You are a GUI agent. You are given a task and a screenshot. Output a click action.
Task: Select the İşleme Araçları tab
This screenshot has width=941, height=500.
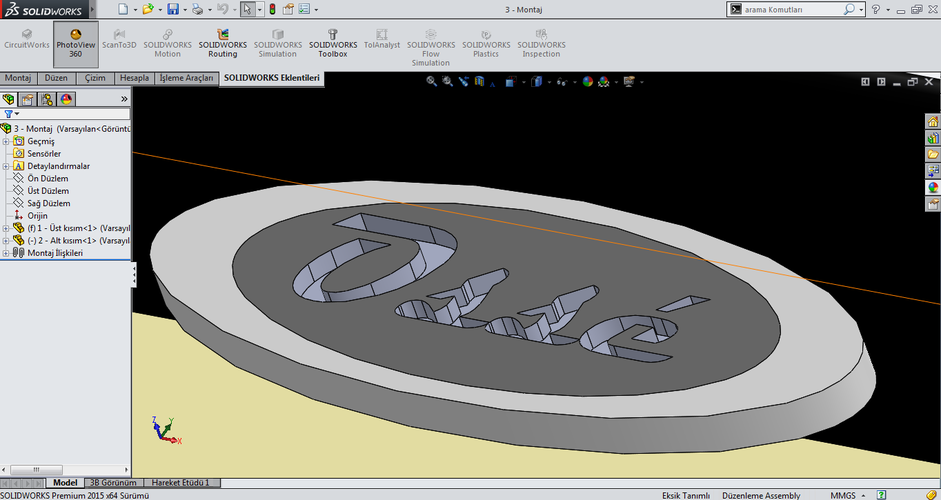pos(186,78)
